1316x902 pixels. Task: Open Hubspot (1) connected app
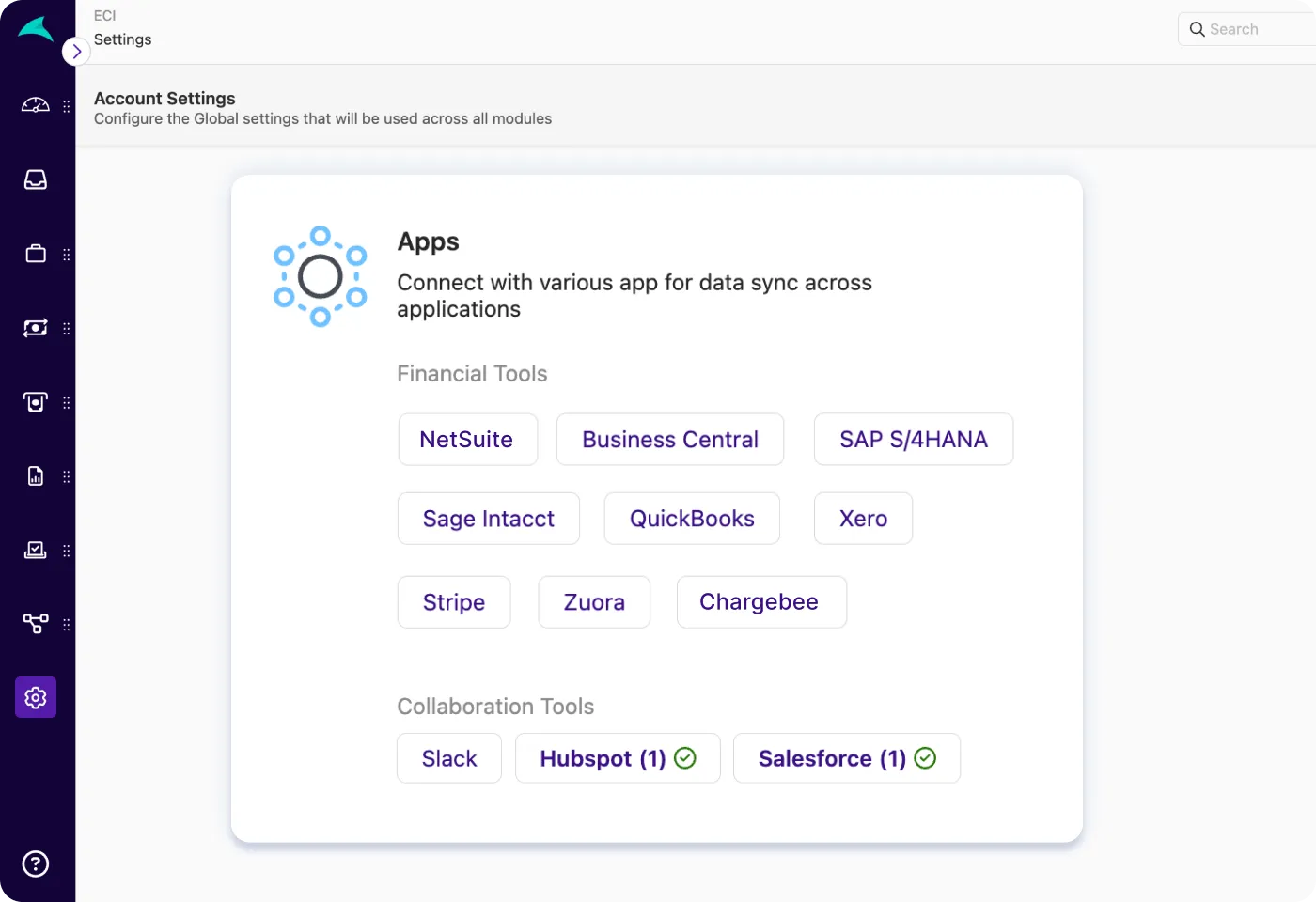[x=618, y=758]
